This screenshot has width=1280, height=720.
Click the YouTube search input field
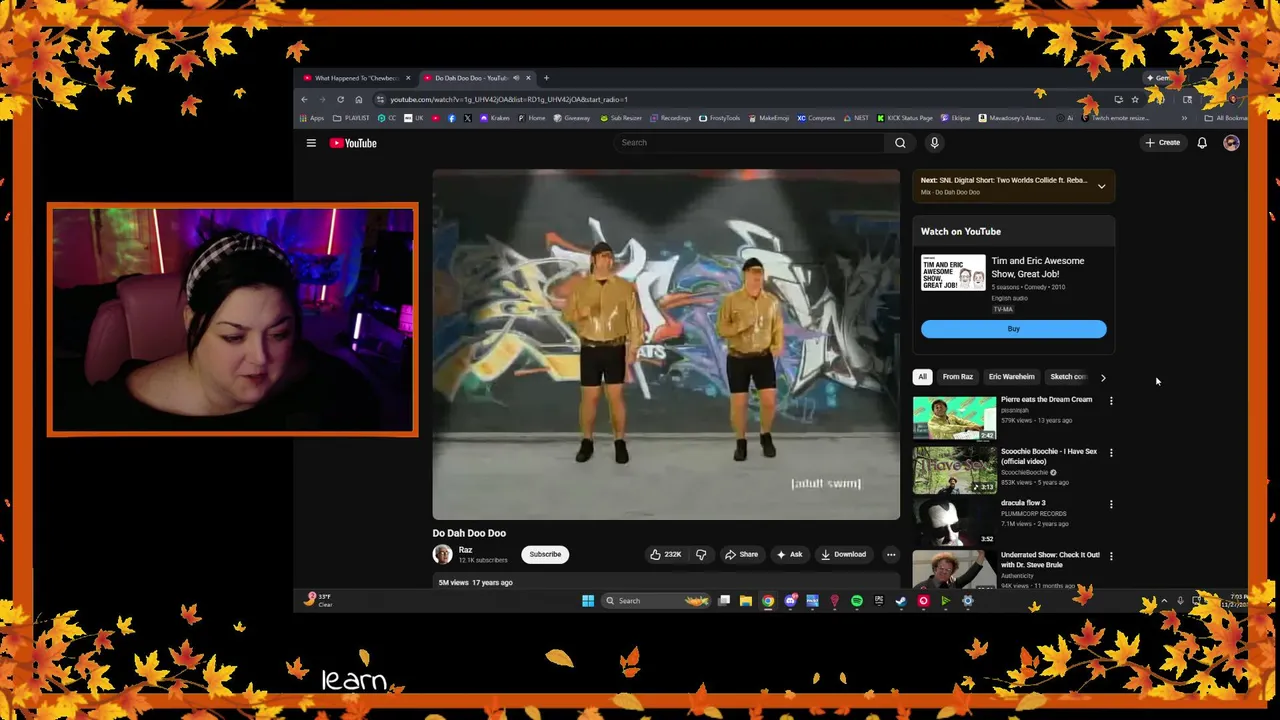(750, 143)
